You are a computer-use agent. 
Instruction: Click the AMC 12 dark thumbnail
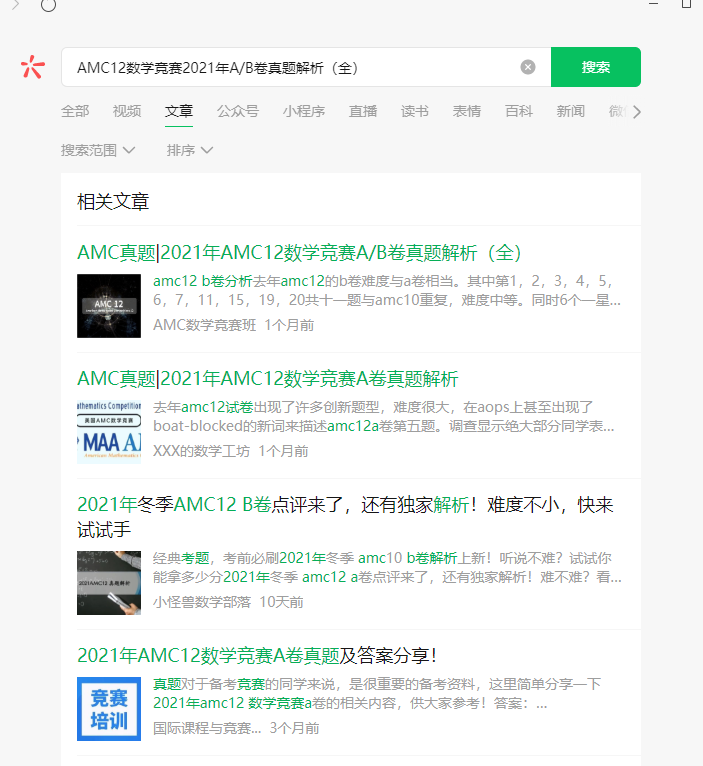(x=109, y=306)
